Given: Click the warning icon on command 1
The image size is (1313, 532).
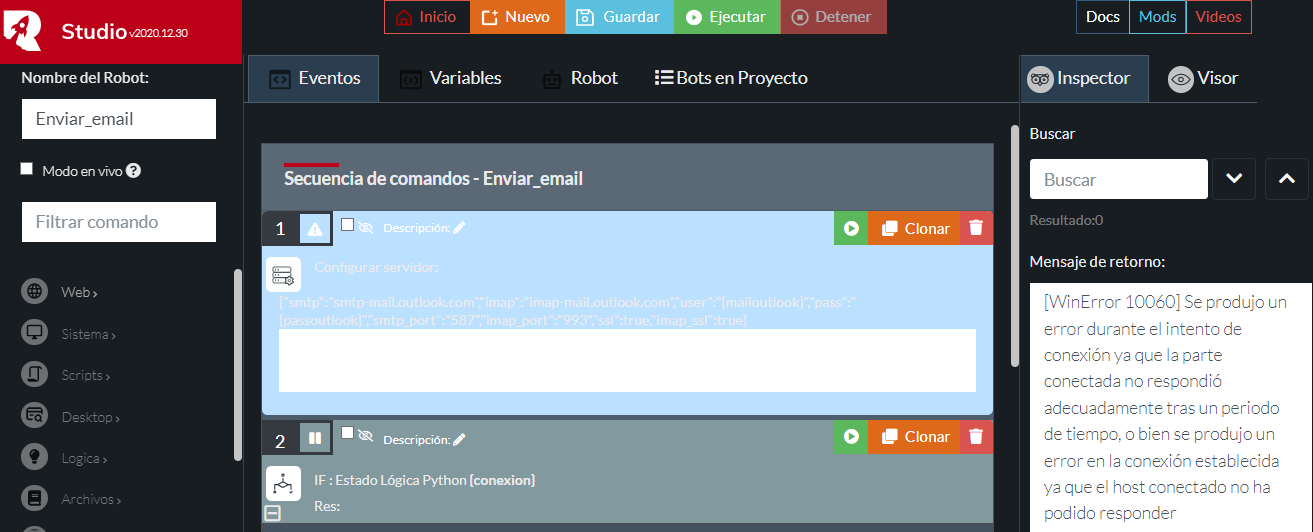Looking at the screenshot, I should (x=315, y=229).
